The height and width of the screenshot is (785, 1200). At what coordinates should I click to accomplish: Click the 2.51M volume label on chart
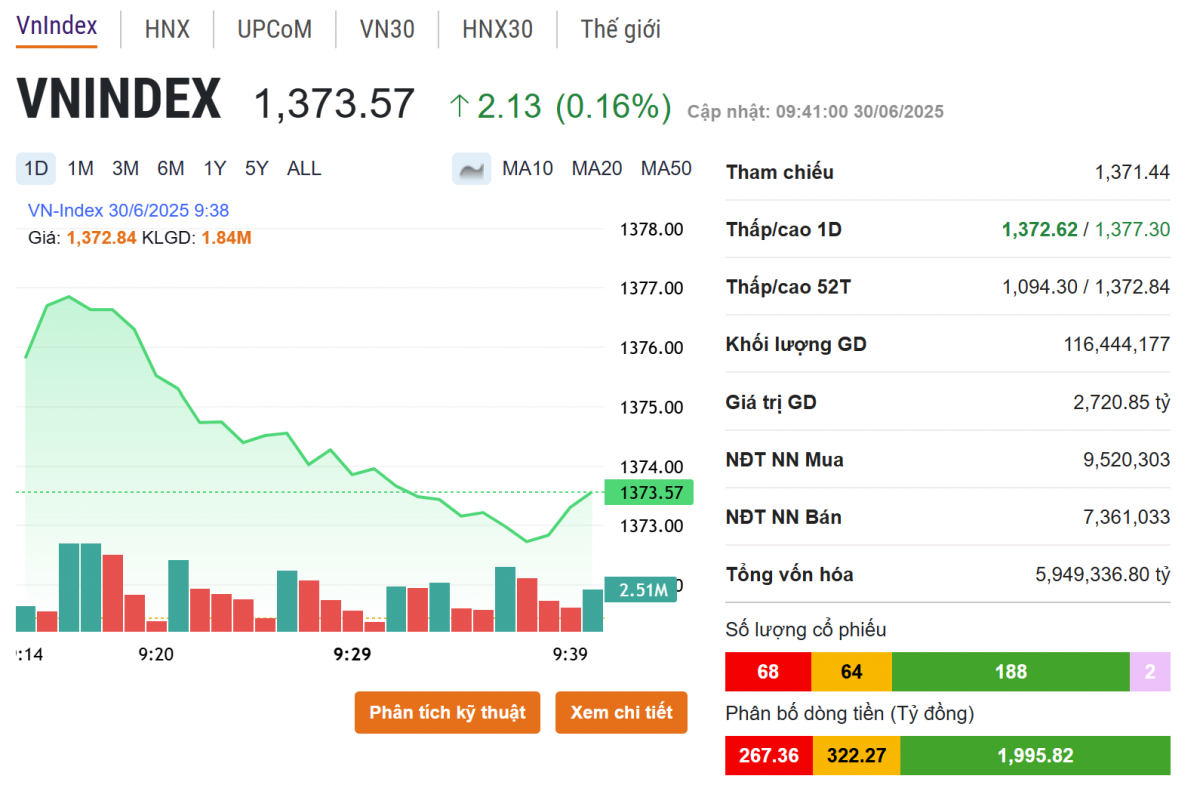pyautogui.click(x=641, y=590)
